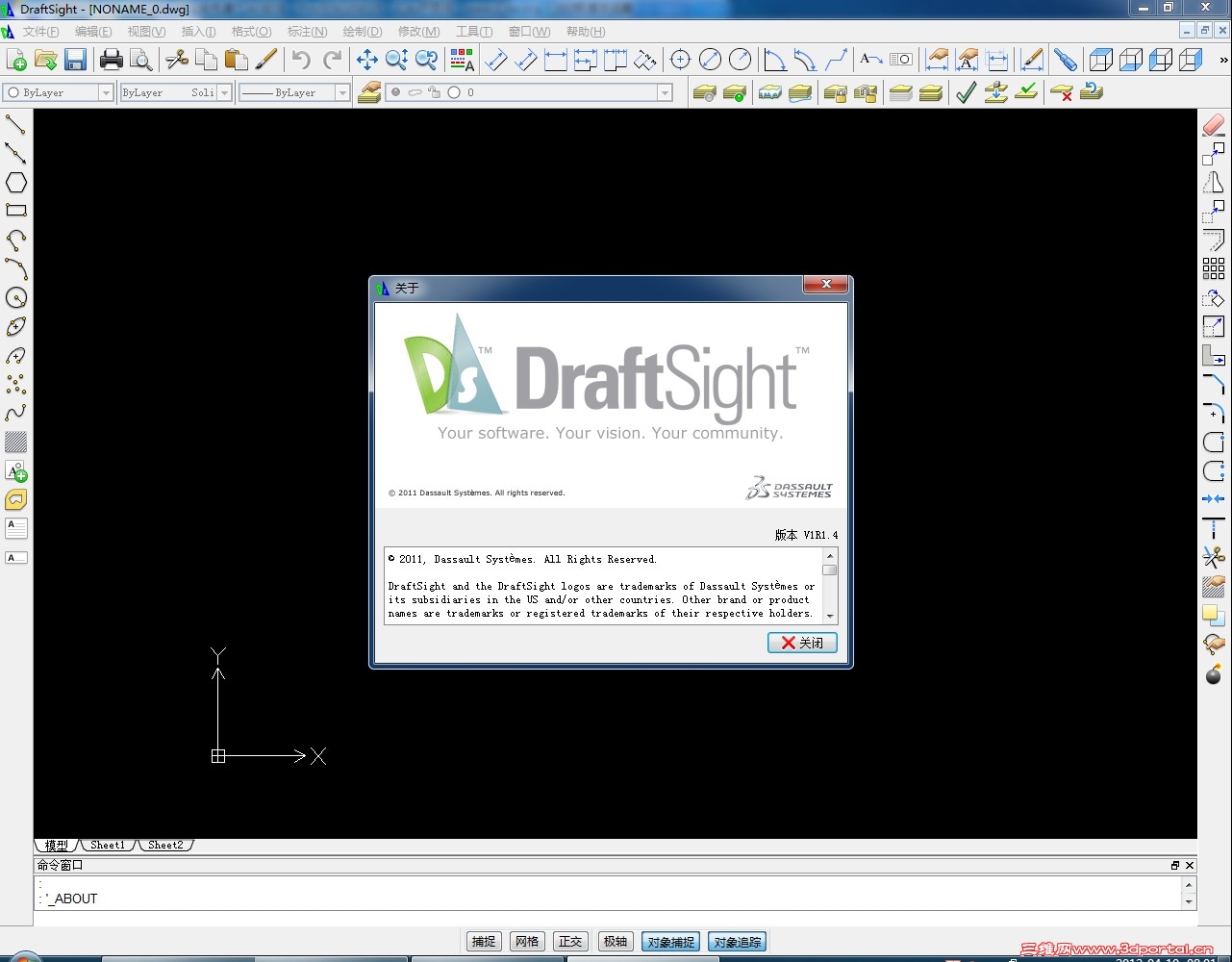Click the Cut scissors icon

[177, 60]
